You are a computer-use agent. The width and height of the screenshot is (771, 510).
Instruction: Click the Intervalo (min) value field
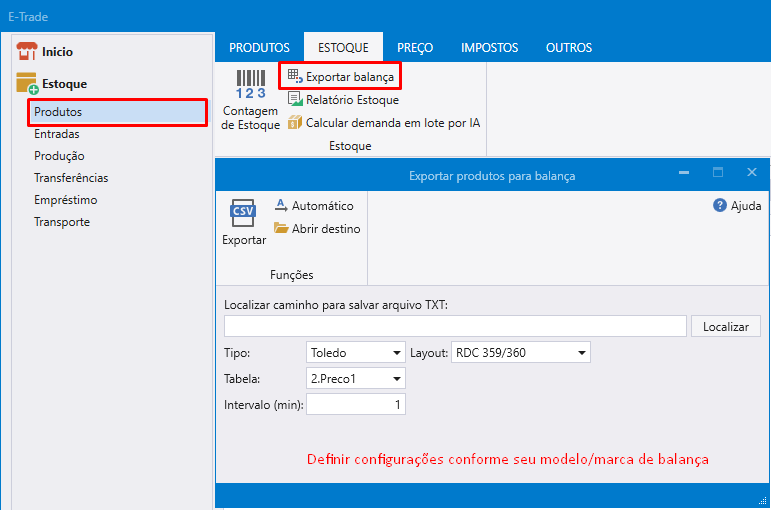(355, 404)
